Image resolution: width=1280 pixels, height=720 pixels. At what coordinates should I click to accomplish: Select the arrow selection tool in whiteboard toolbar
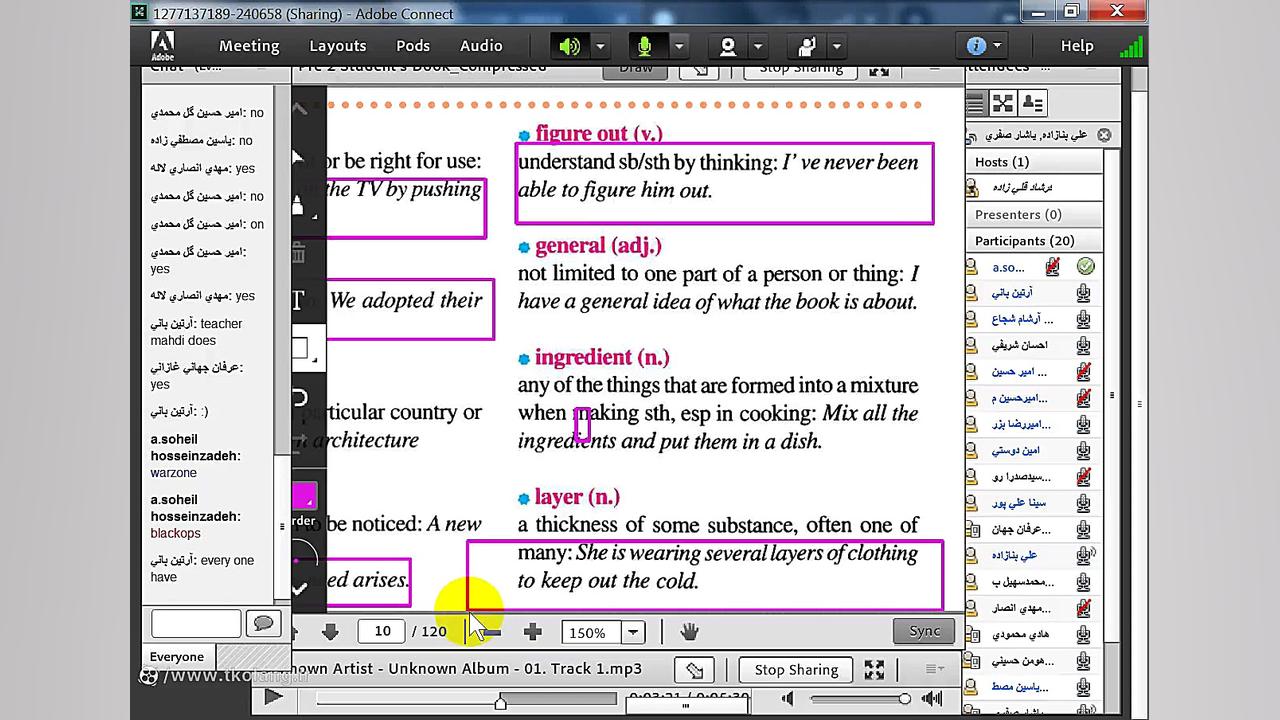click(x=298, y=157)
